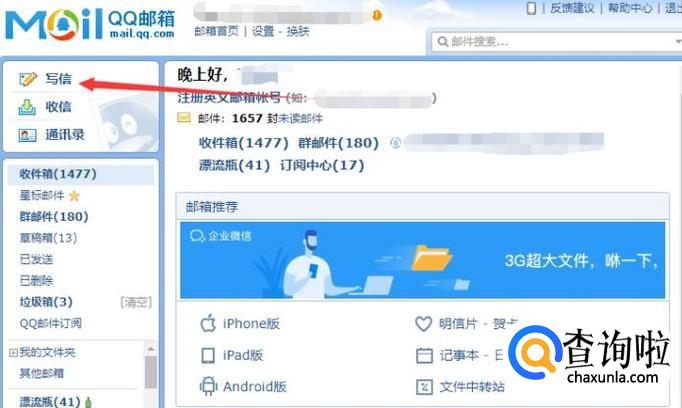
Task: Click the Android robot icon
Action: [x=208, y=386]
